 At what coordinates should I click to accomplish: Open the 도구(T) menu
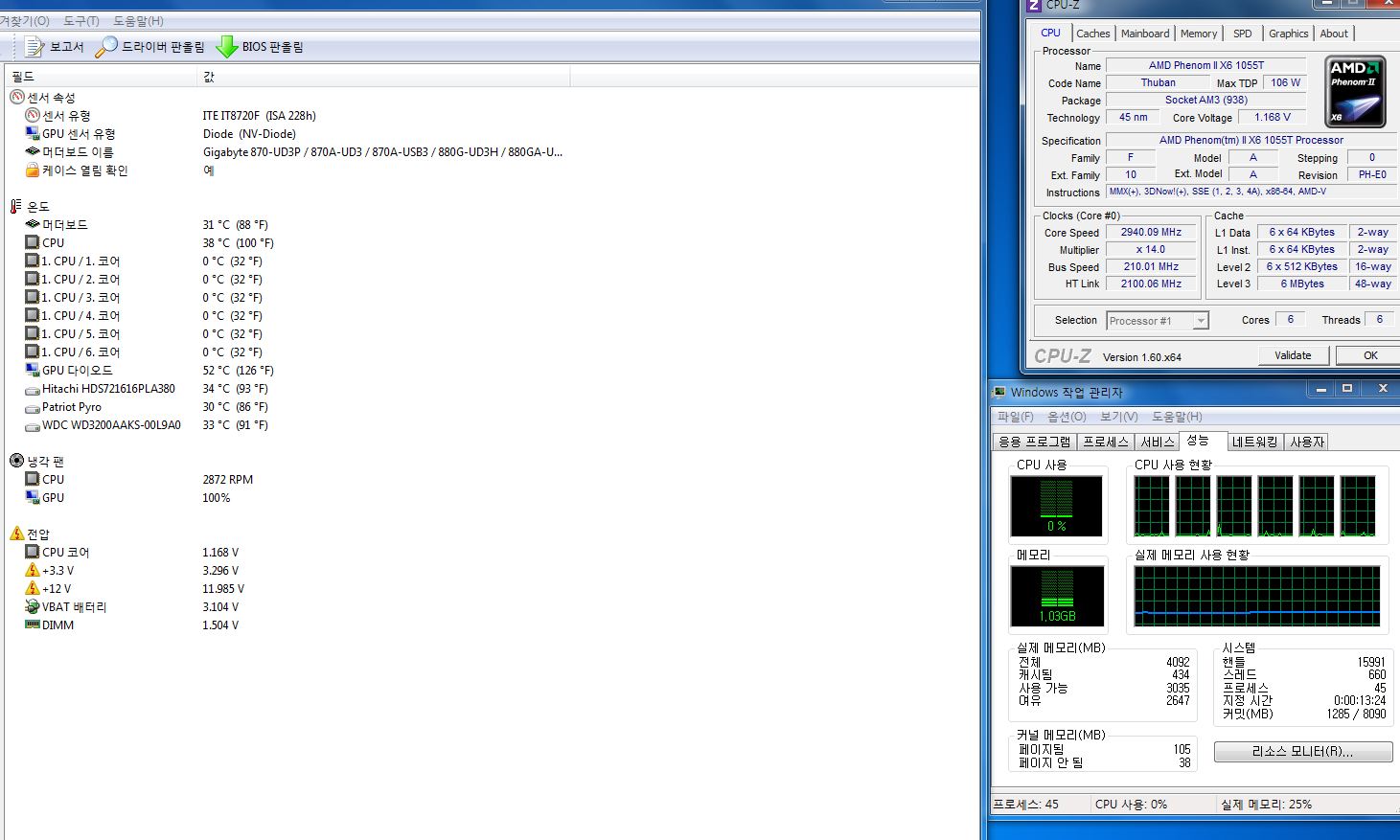pyautogui.click(x=80, y=20)
